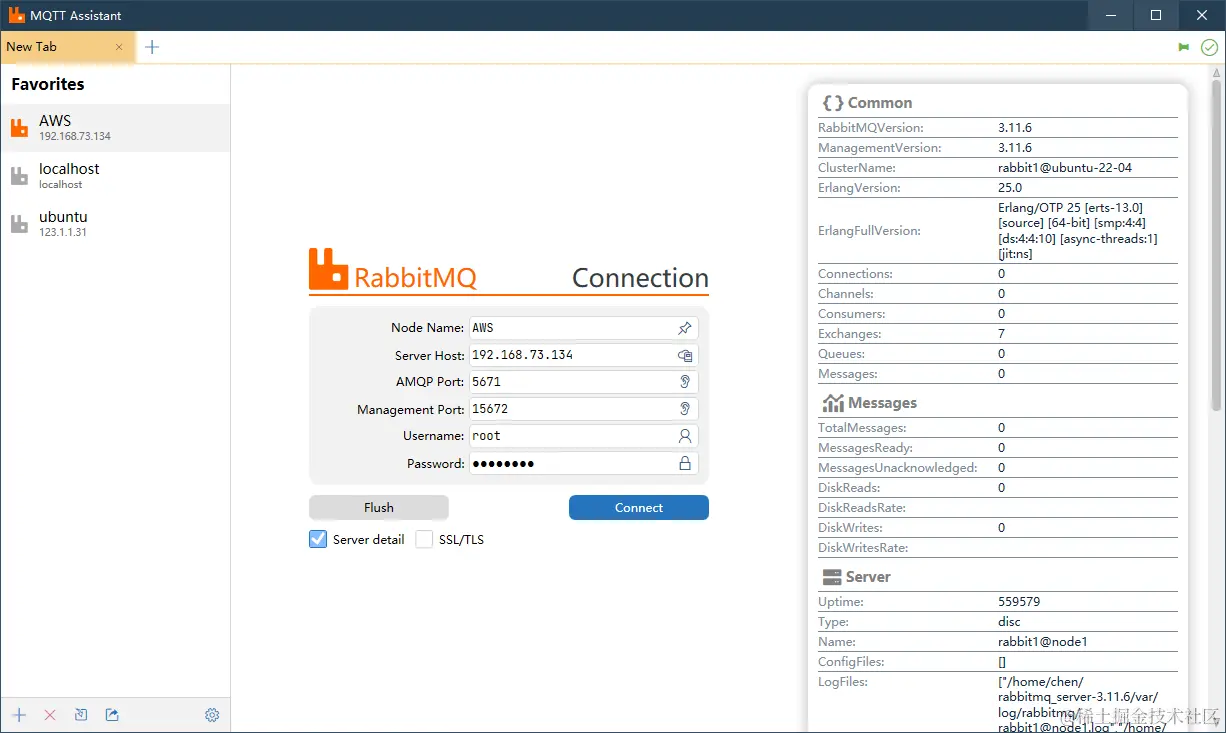Click the DiskWrites label

click(x=850, y=528)
